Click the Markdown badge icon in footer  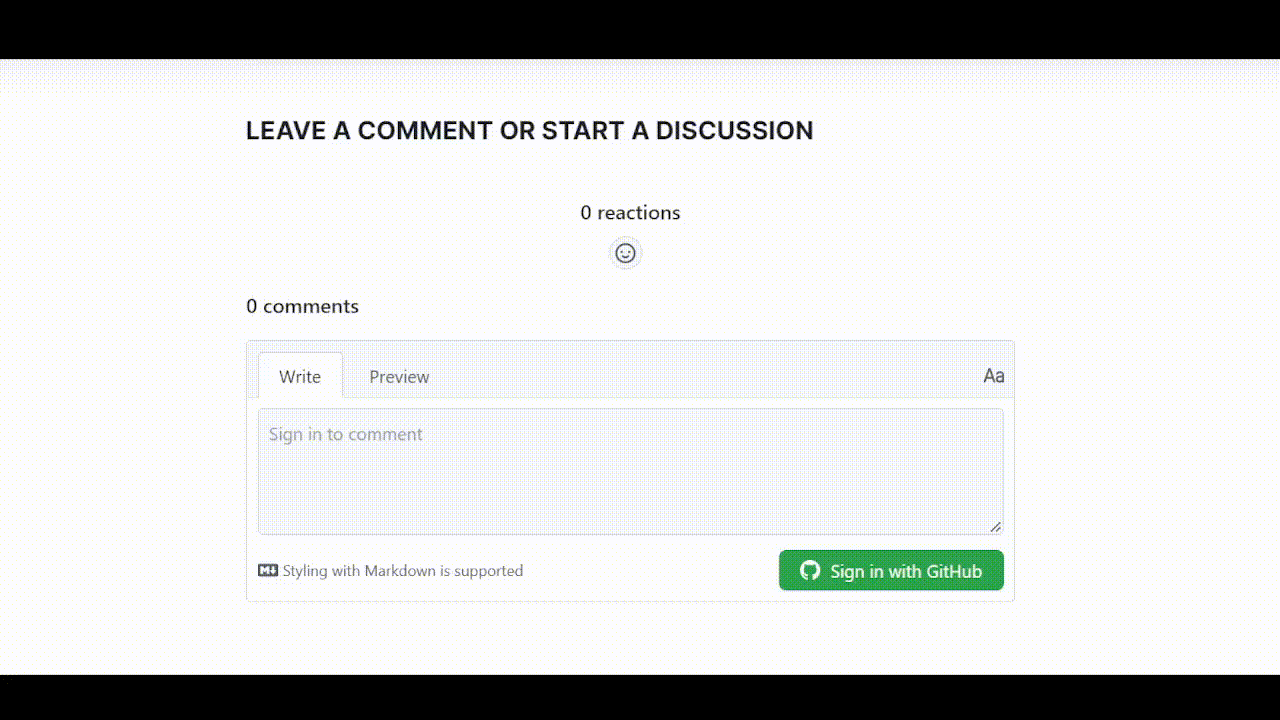pyautogui.click(x=267, y=570)
